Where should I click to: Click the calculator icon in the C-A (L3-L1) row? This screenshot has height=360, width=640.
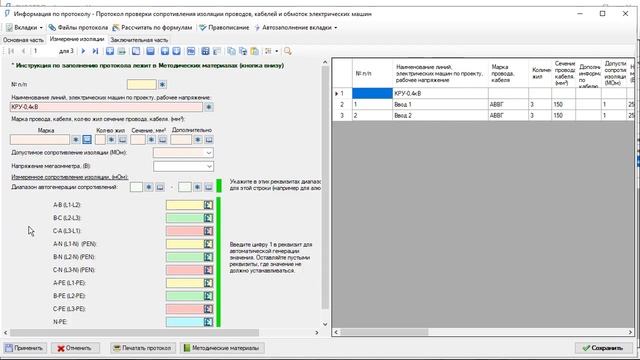pos(208,231)
